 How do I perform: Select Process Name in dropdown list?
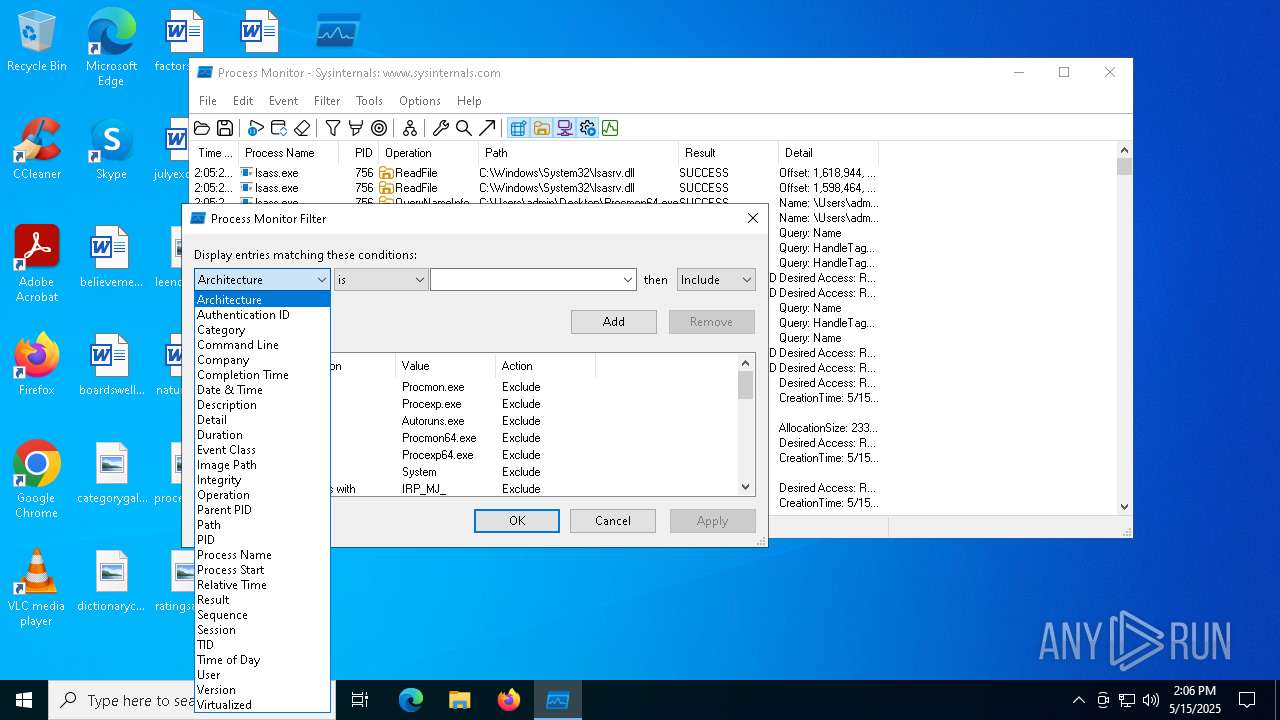[x=262, y=555]
